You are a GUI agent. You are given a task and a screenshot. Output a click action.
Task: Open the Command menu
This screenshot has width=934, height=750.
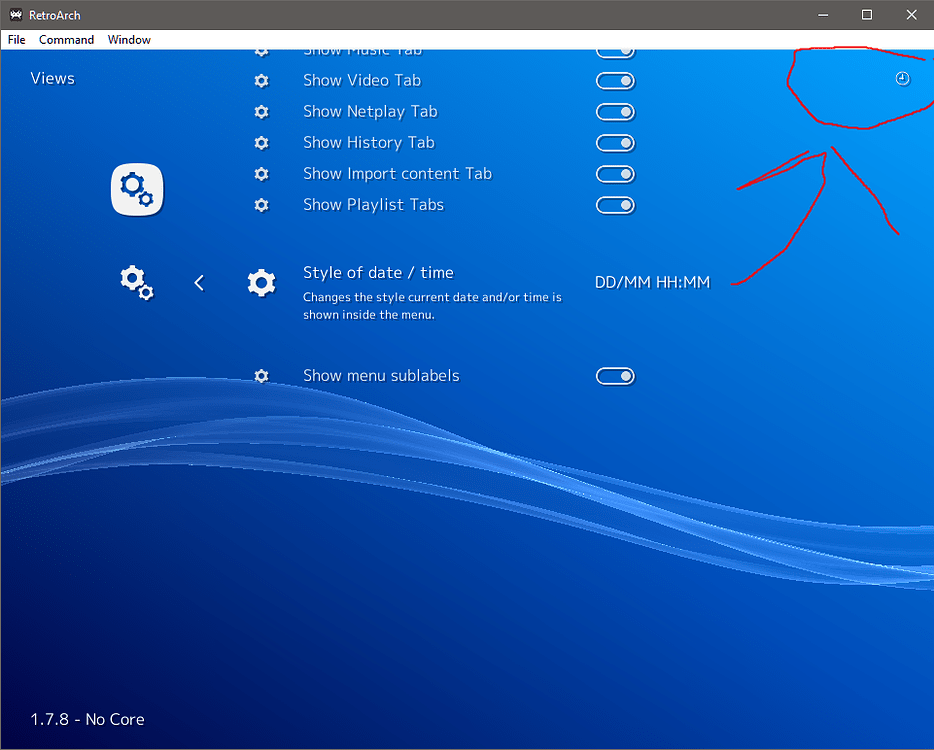66,39
